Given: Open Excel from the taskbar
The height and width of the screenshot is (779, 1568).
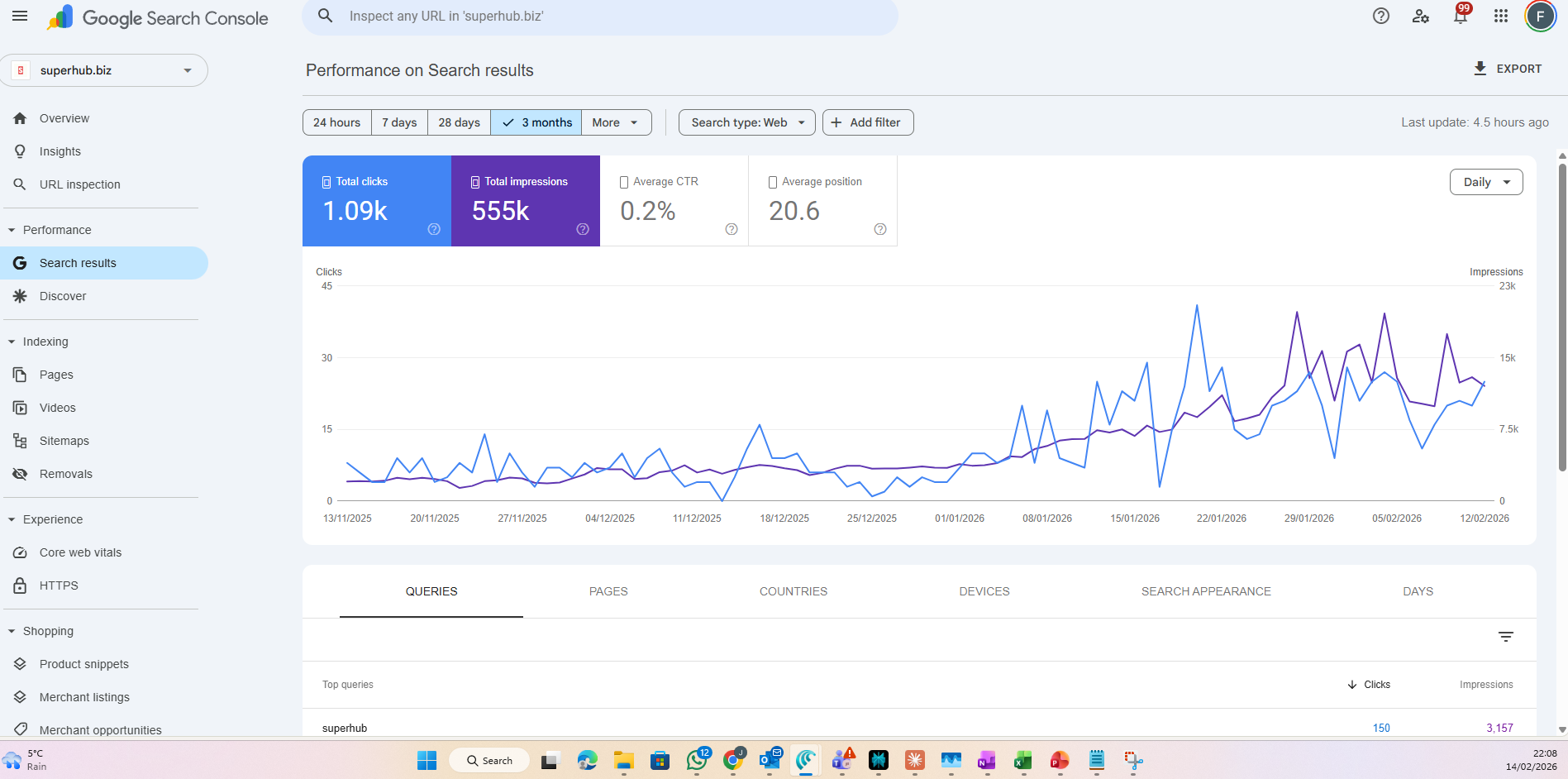Looking at the screenshot, I should 1023,760.
